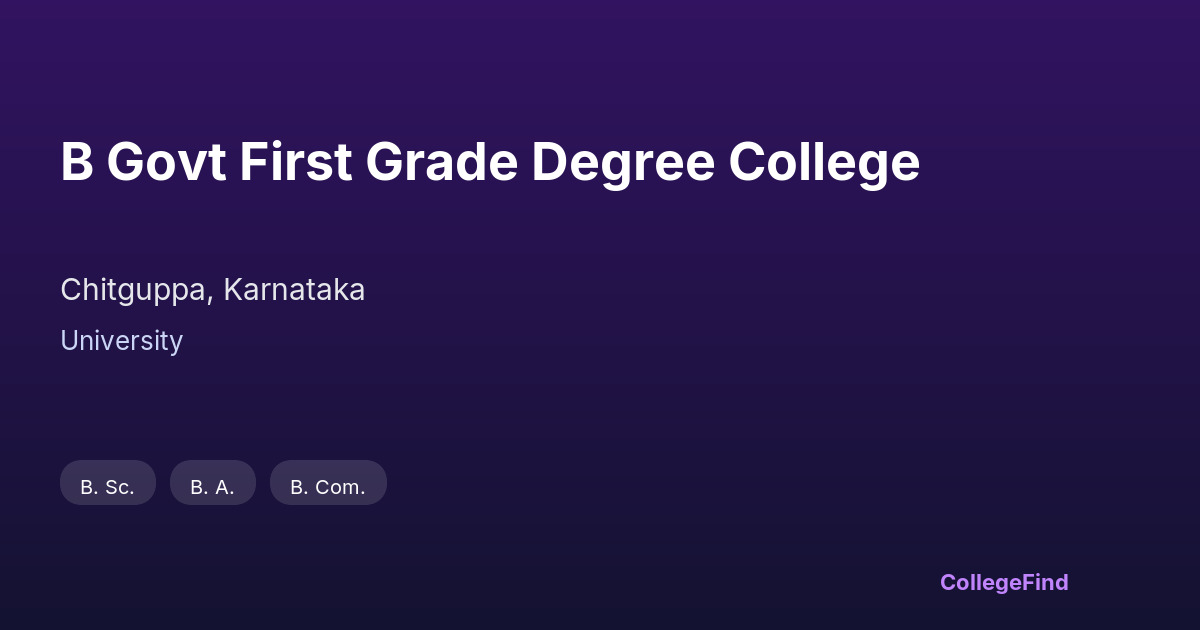Click the word "Karnataka"
1200x630 pixels.
[294, 289]
